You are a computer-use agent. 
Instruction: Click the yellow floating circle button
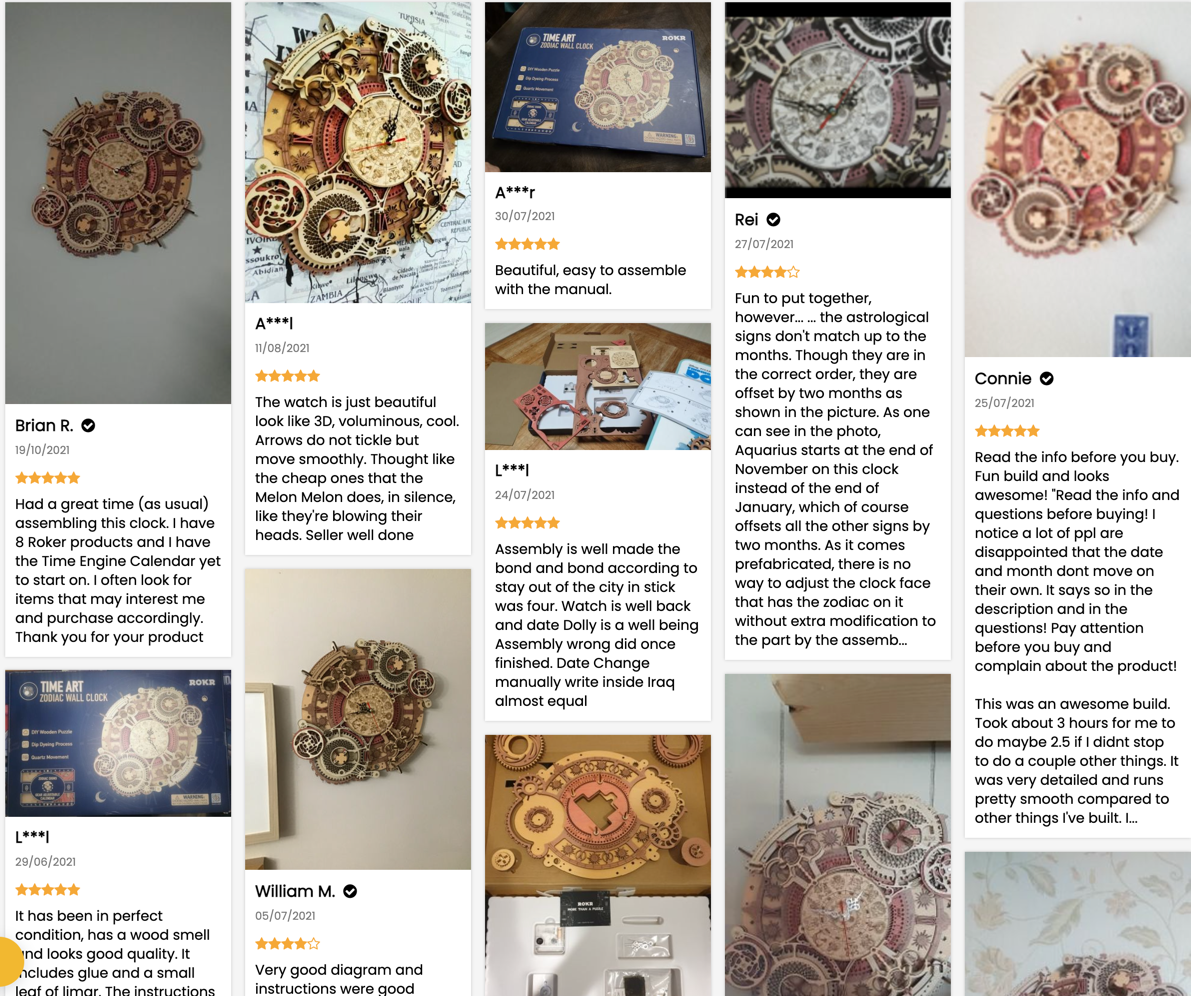[8, 962]
